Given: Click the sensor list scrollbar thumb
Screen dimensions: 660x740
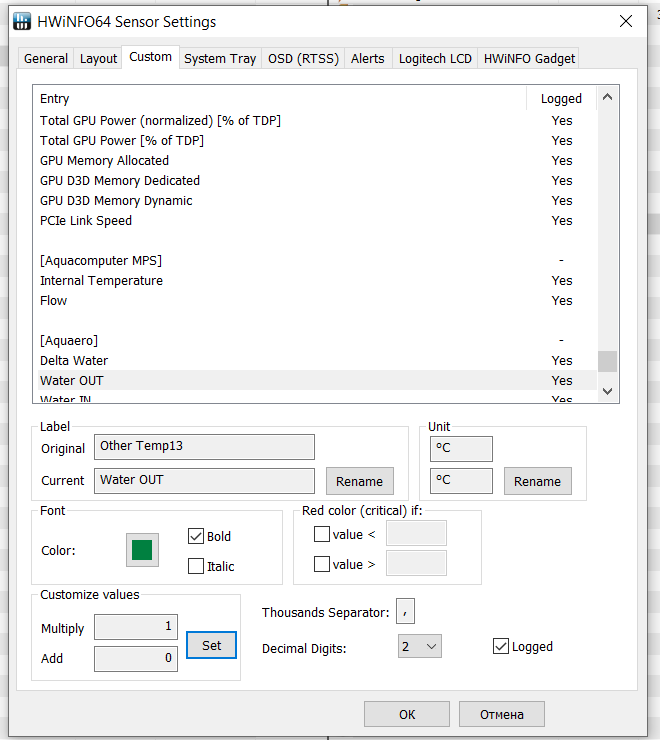Looking at the screenshot, I should (x=608, y=362).
